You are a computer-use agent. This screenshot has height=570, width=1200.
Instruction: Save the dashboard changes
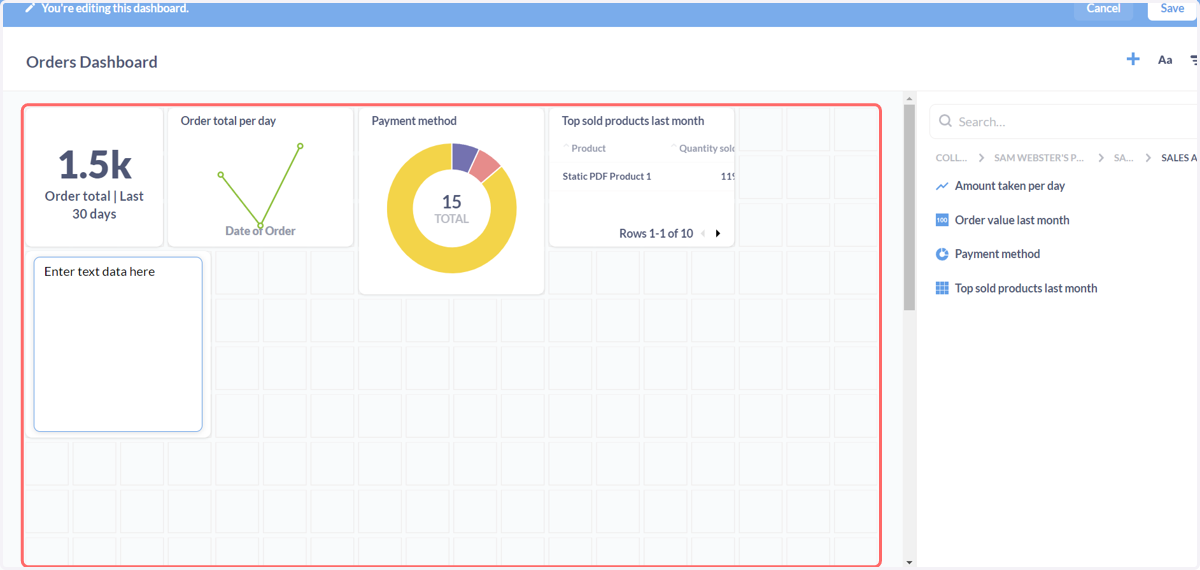pos(1172,8)
